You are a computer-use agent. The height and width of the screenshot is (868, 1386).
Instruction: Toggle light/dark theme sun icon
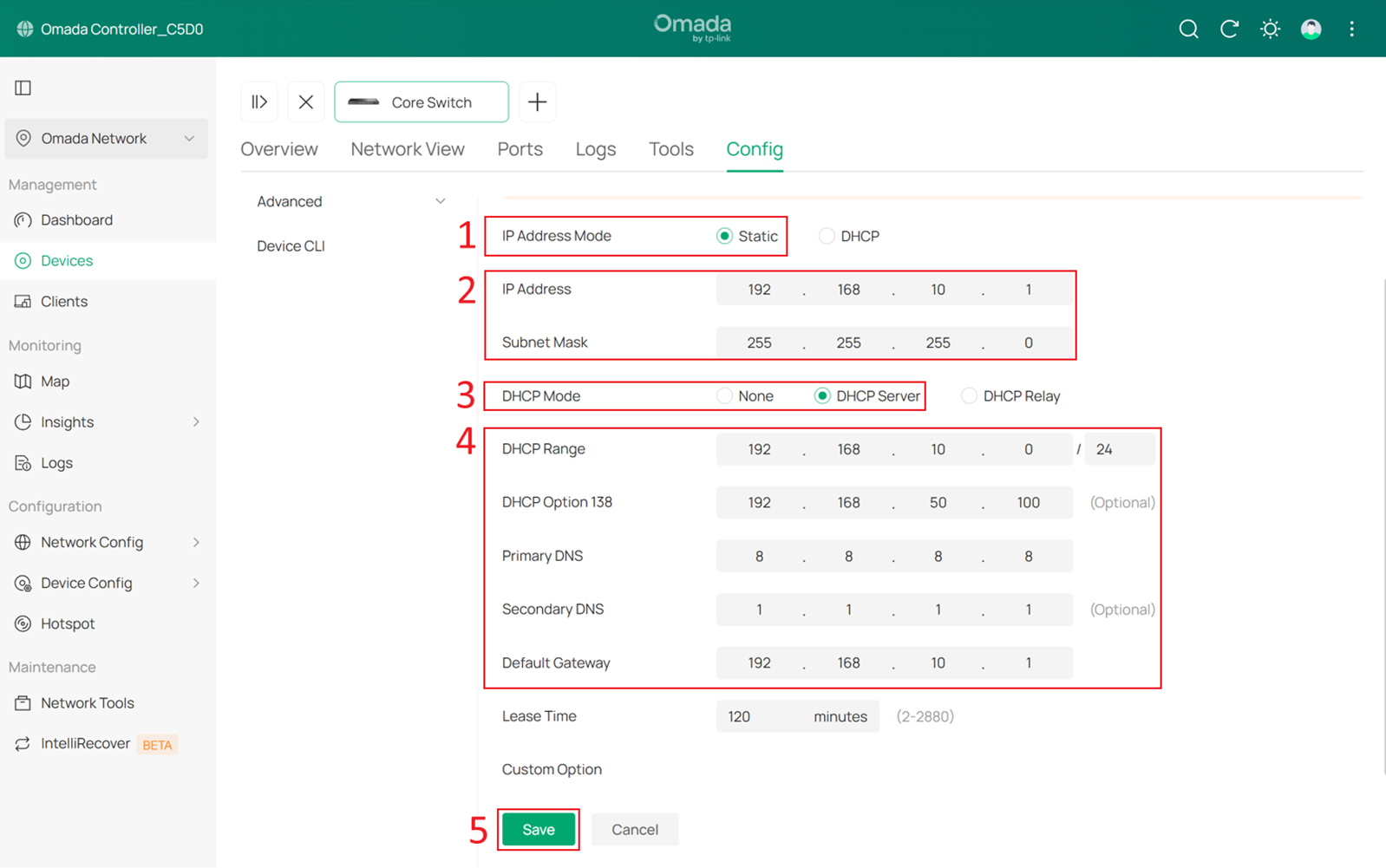point(1270,29)
